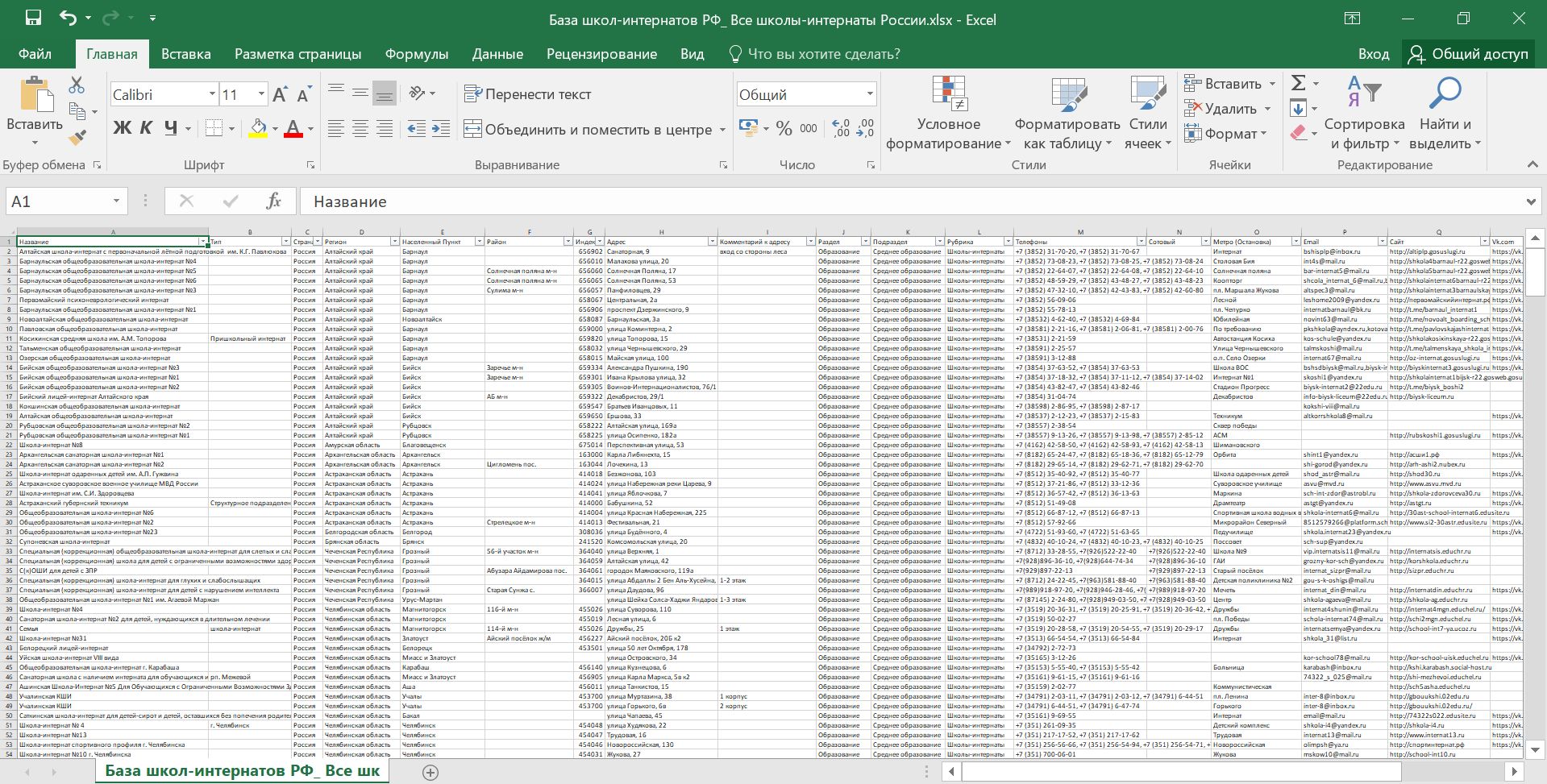The image size is (1547, 784).
Task: Add a new sheet with plus icon
Action: 430,772
